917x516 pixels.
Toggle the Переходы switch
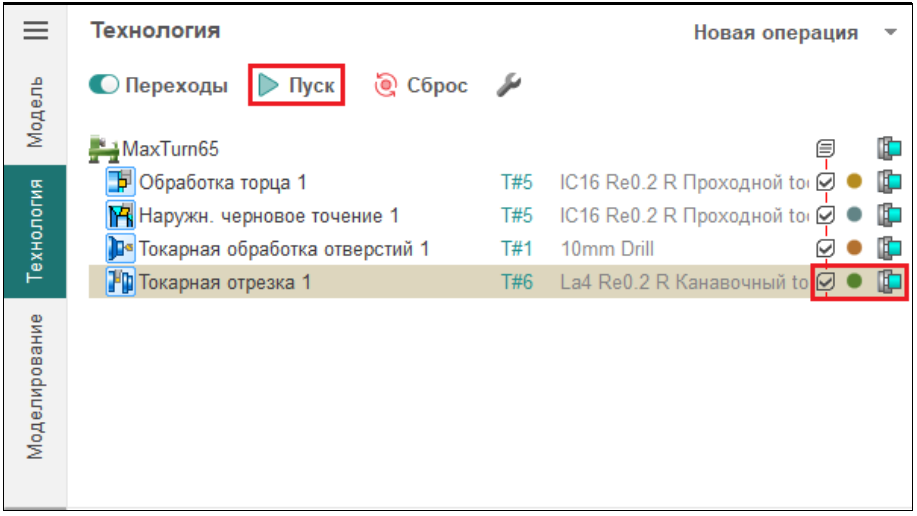[x=104, y=86]
